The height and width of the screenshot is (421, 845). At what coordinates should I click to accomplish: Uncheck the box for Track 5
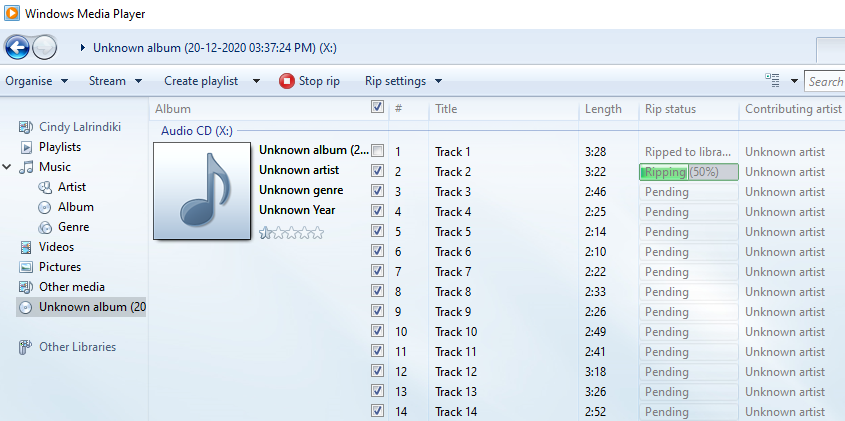pyautogui.click(x=378, y=231)
